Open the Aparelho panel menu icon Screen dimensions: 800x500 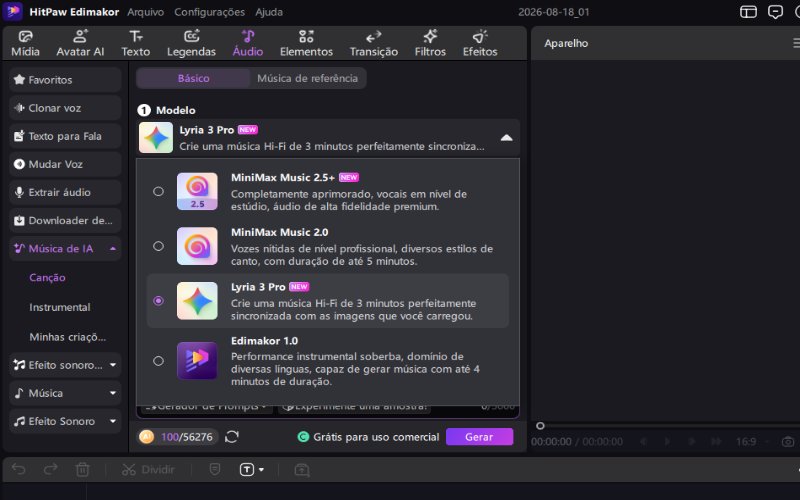(x=796, y=43)
